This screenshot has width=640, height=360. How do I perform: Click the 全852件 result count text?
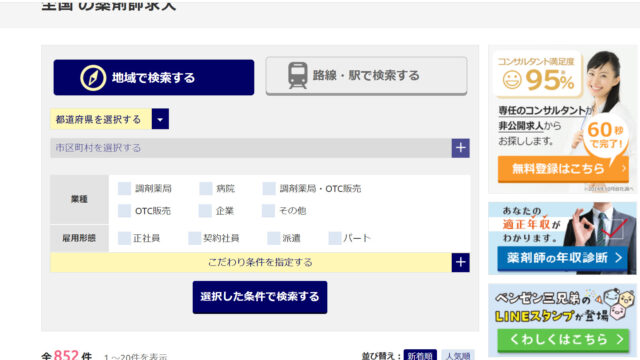(x=67, y=355)
